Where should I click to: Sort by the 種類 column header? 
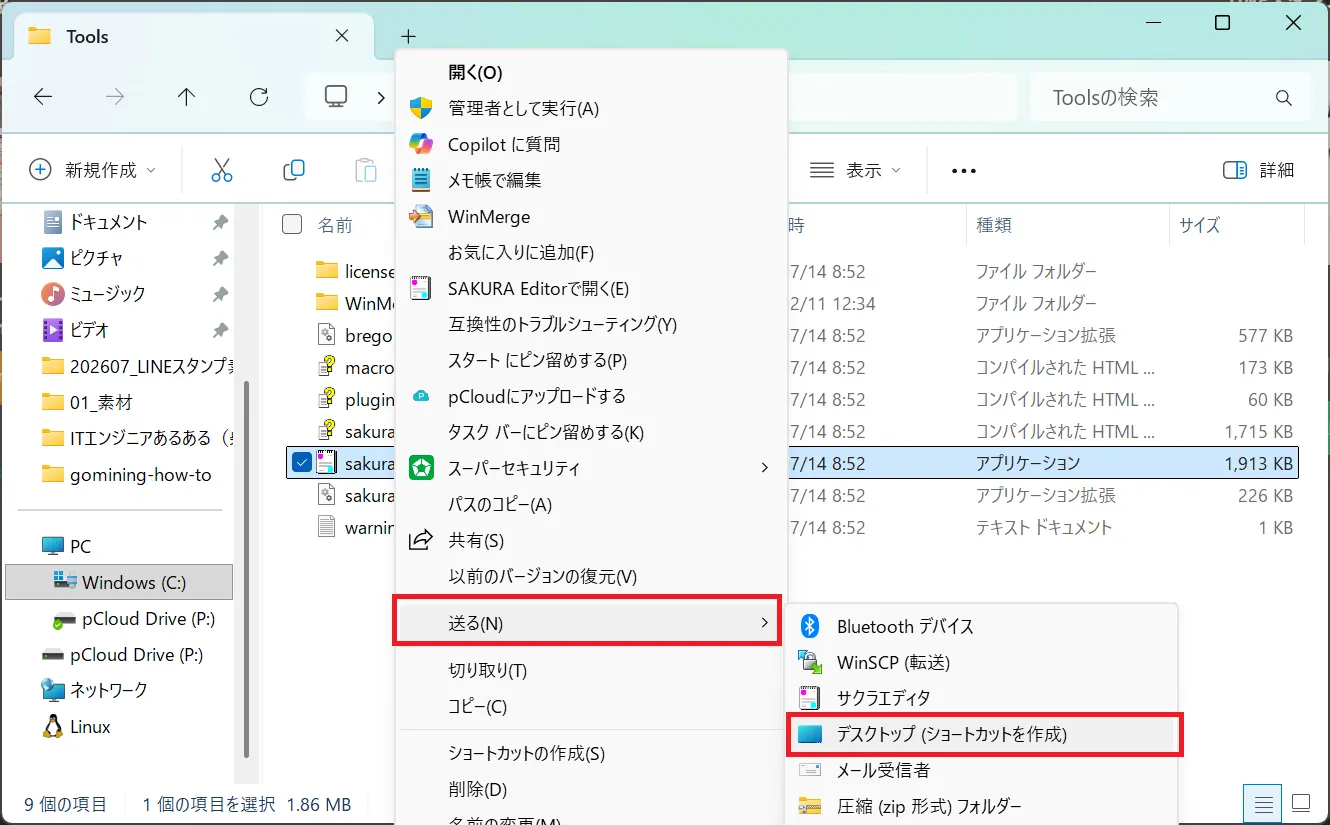tap(1067, 225)
